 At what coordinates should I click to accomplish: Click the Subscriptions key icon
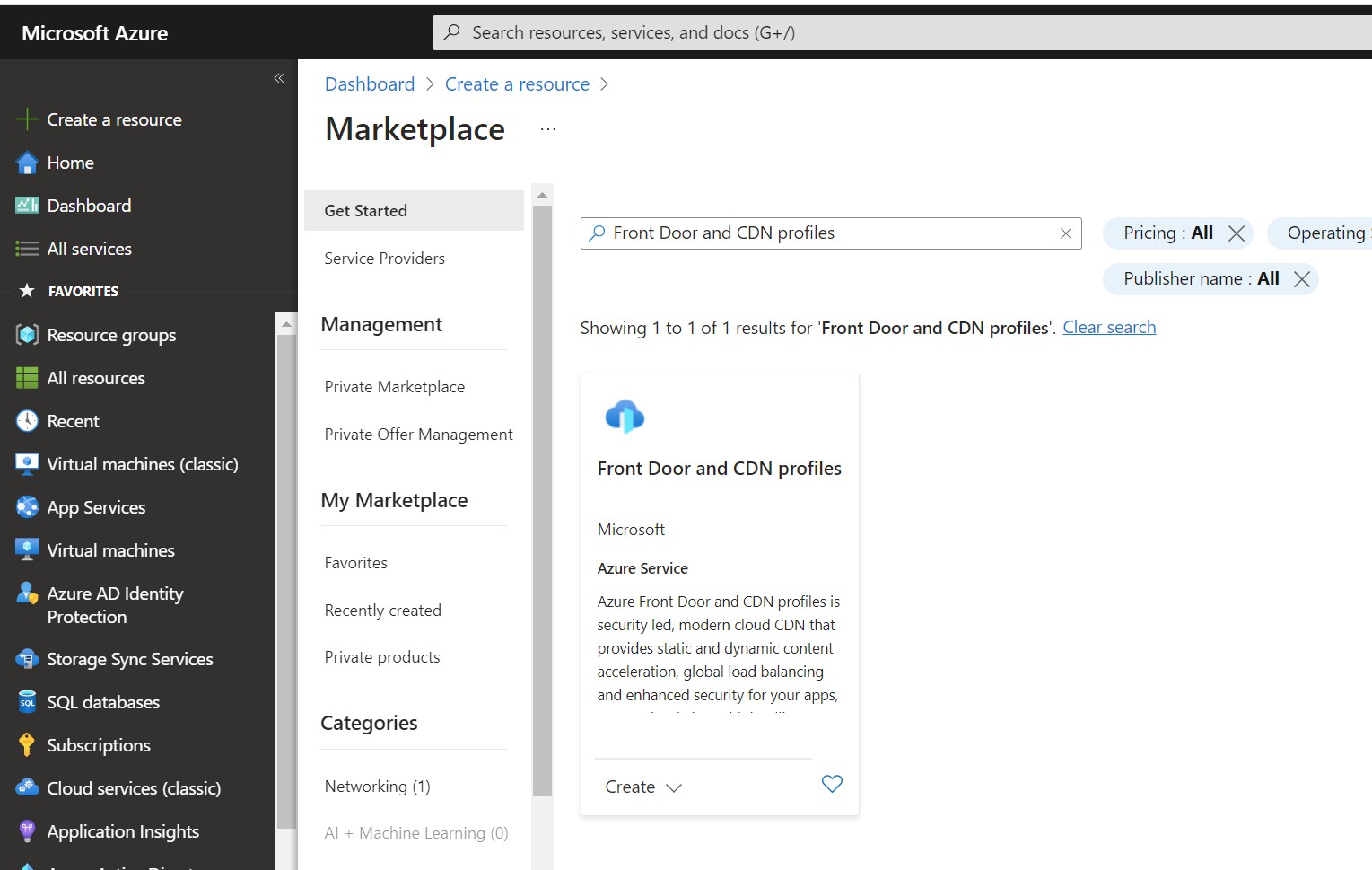tap(27, 745)
